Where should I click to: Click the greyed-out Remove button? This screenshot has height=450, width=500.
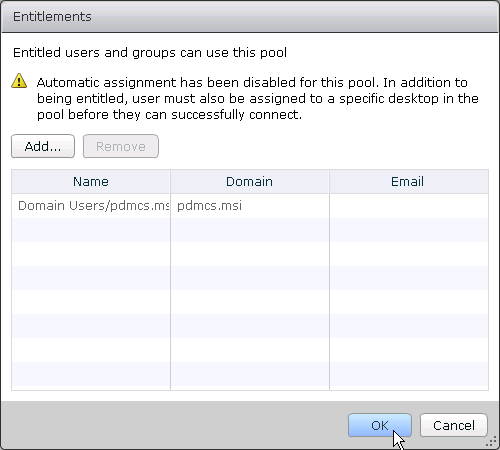click(121, 146)
